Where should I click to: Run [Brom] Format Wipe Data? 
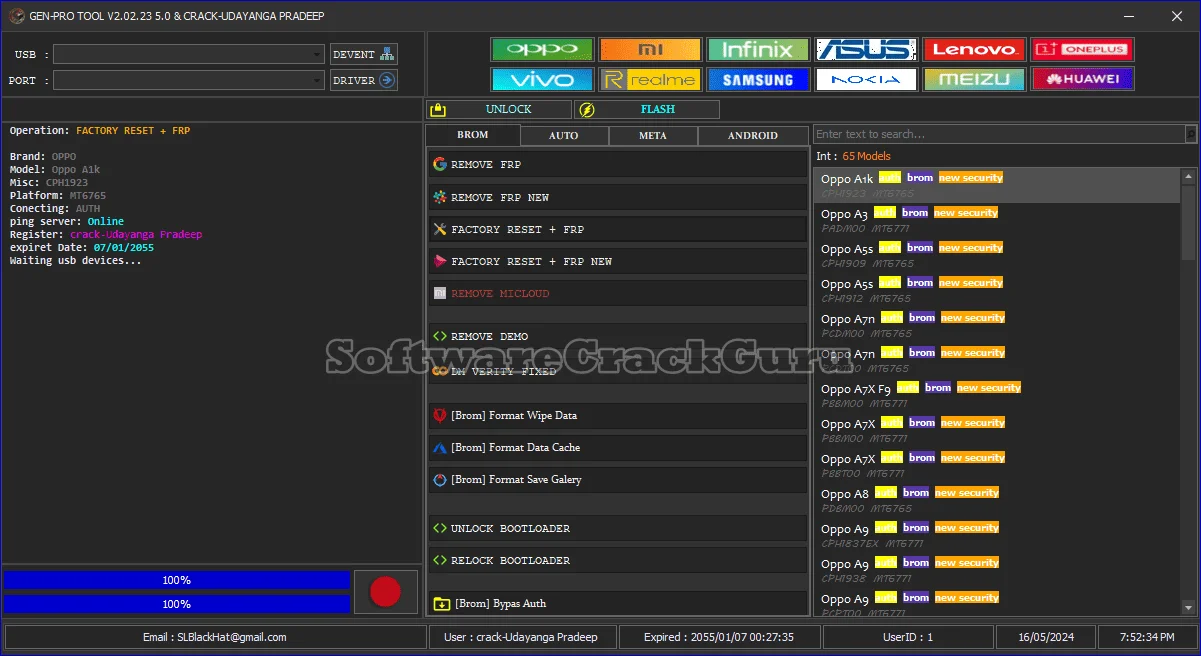click(x=618, y=415)
